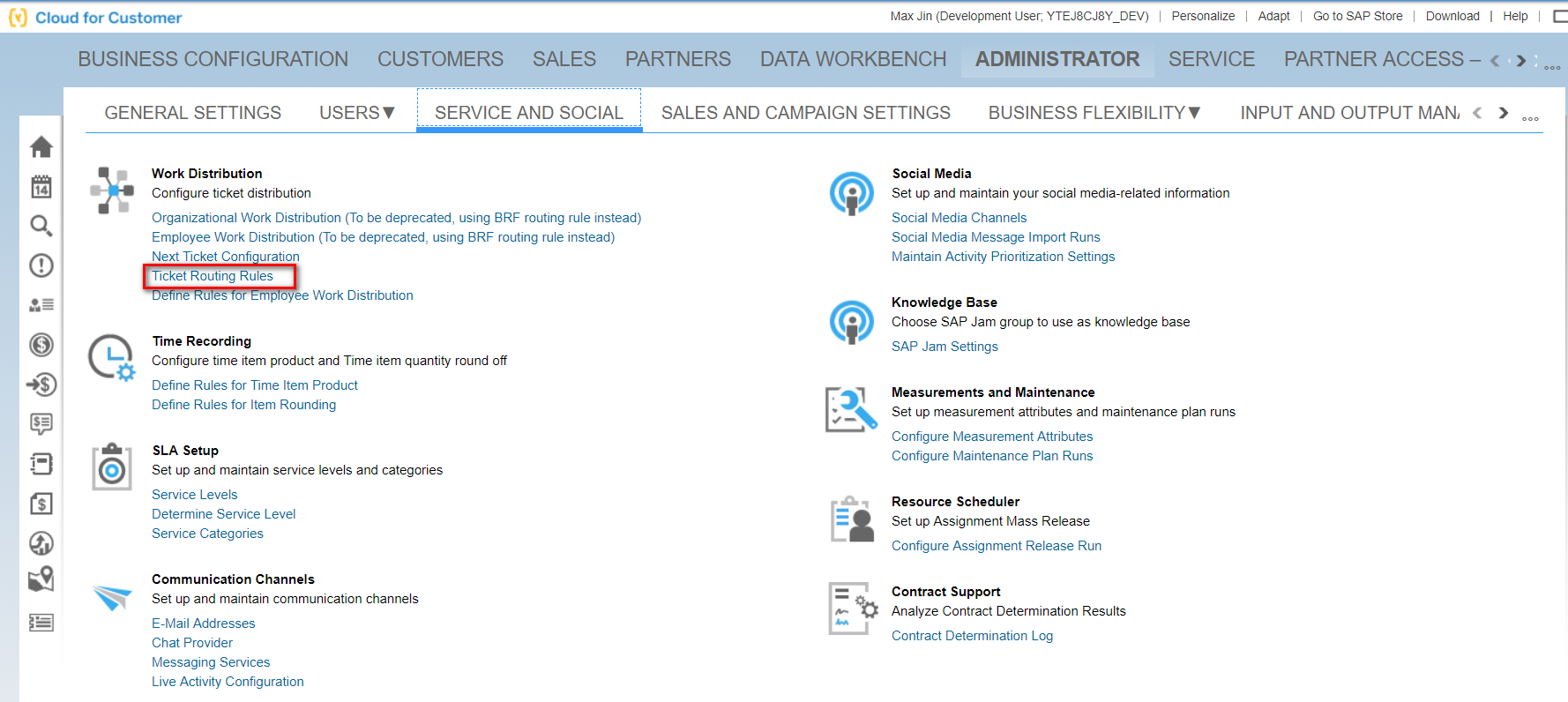The width and height of the screenshot is (1568, 702).
Task: Click the Knowledge Base broadcast icon
Action: click(x=852, y=322)
